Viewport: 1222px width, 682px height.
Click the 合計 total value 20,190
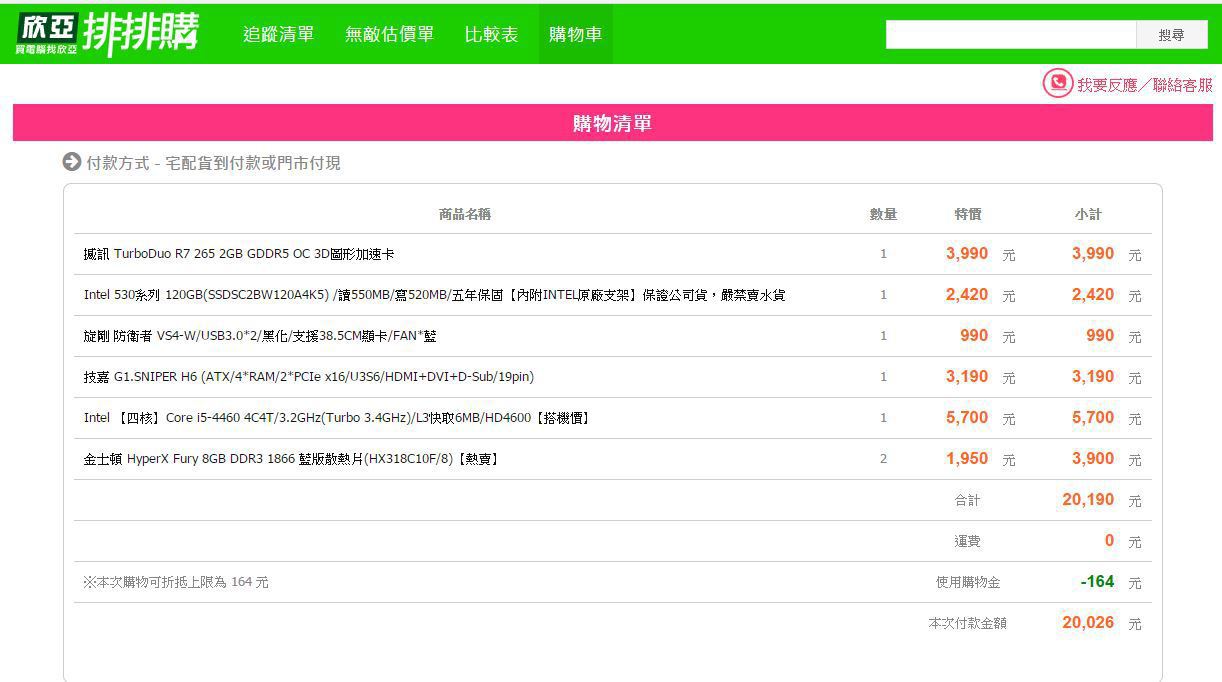(1088, 500)
